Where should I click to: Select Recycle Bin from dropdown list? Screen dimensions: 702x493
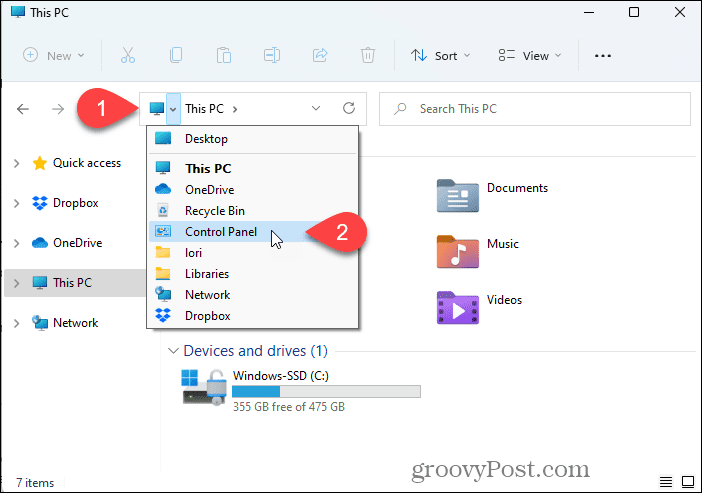(x=253, y=210)
